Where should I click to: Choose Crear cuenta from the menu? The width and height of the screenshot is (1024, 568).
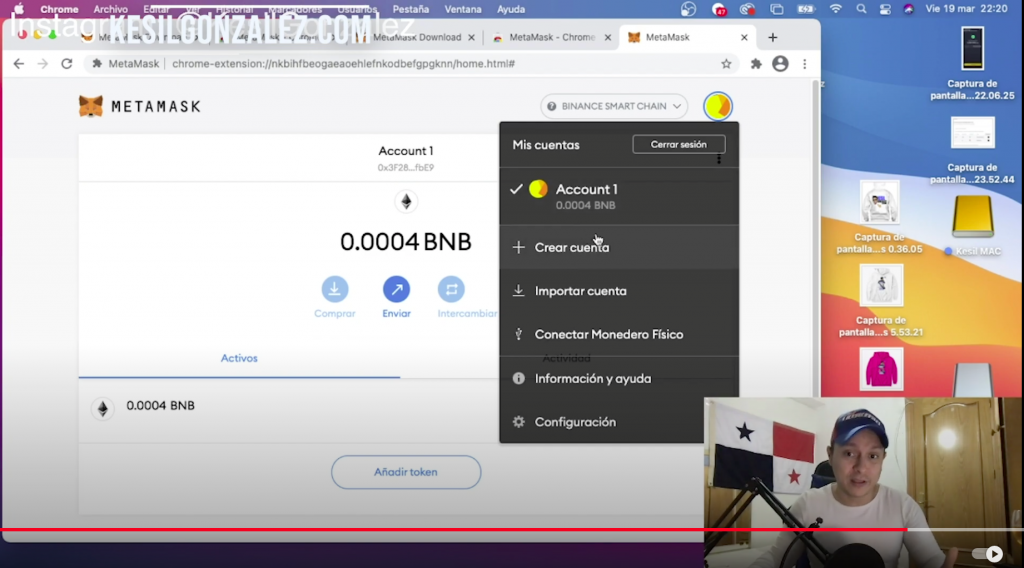pyautogui.click(x=571, y=247)
